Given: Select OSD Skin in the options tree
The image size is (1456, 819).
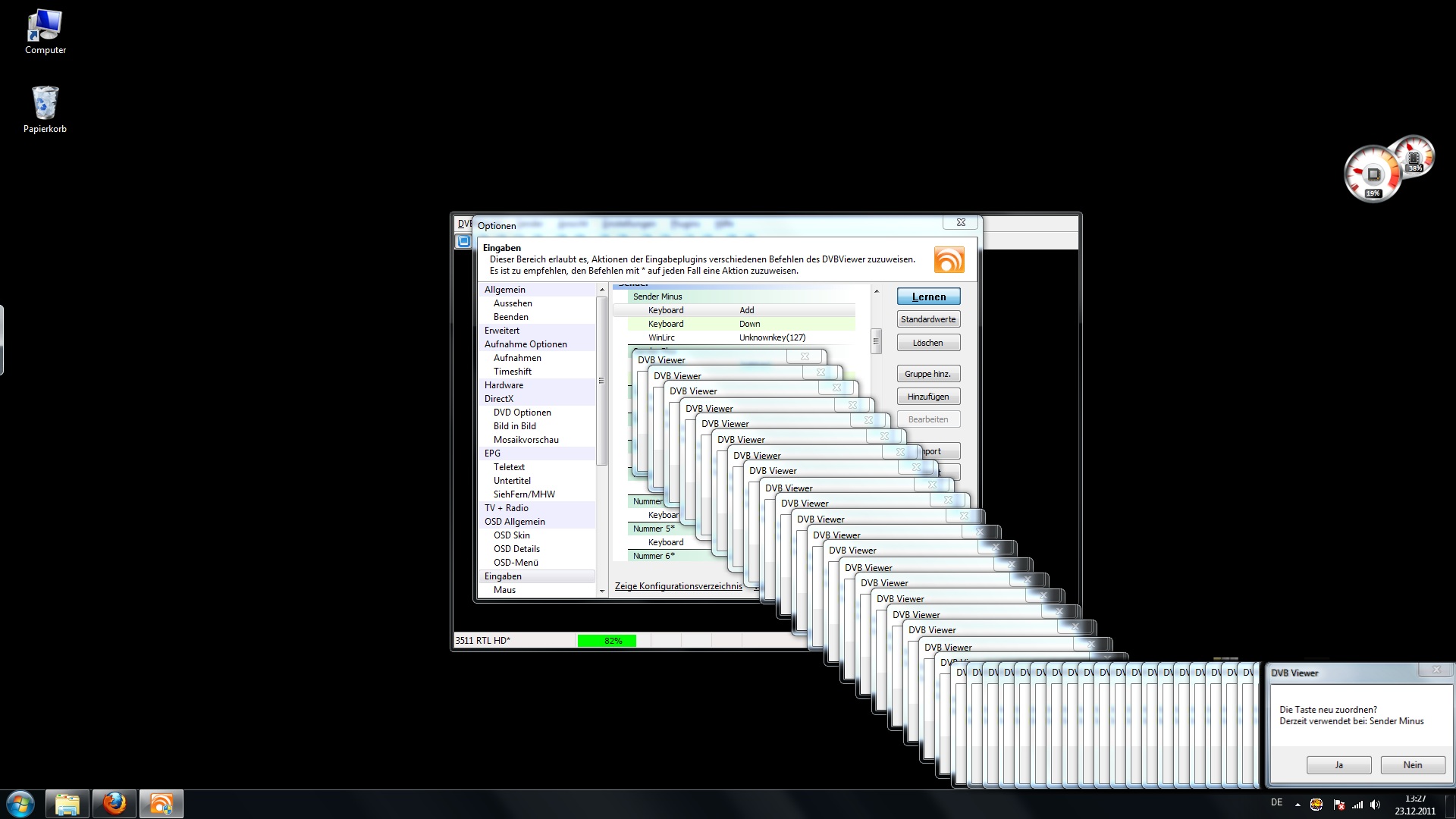Looking at the screenshot, I should click(511, 535).
